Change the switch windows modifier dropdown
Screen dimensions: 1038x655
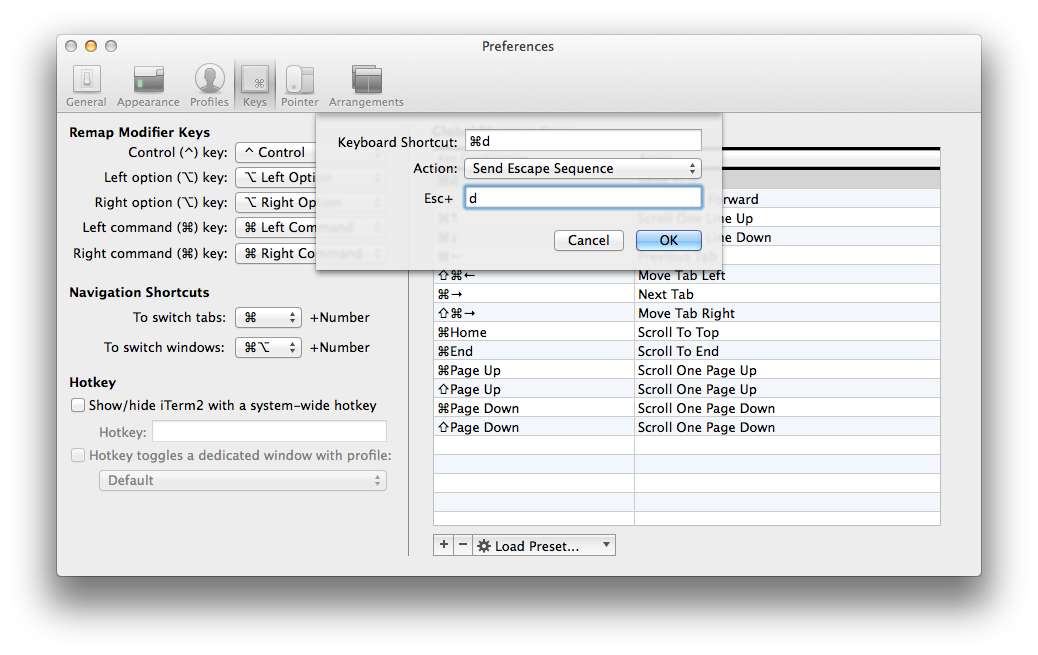coord(268,347)
